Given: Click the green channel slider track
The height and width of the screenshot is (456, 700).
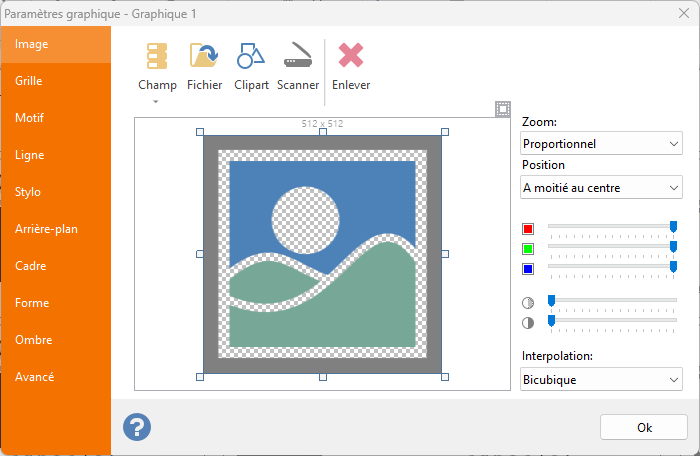Looking at the screenshot, I should (610, 247).
